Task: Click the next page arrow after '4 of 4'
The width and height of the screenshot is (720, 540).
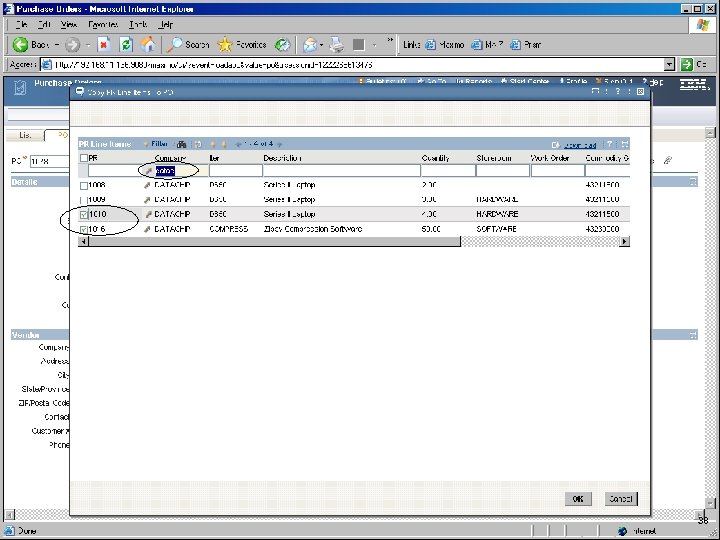Action: (x=279, y=144)
